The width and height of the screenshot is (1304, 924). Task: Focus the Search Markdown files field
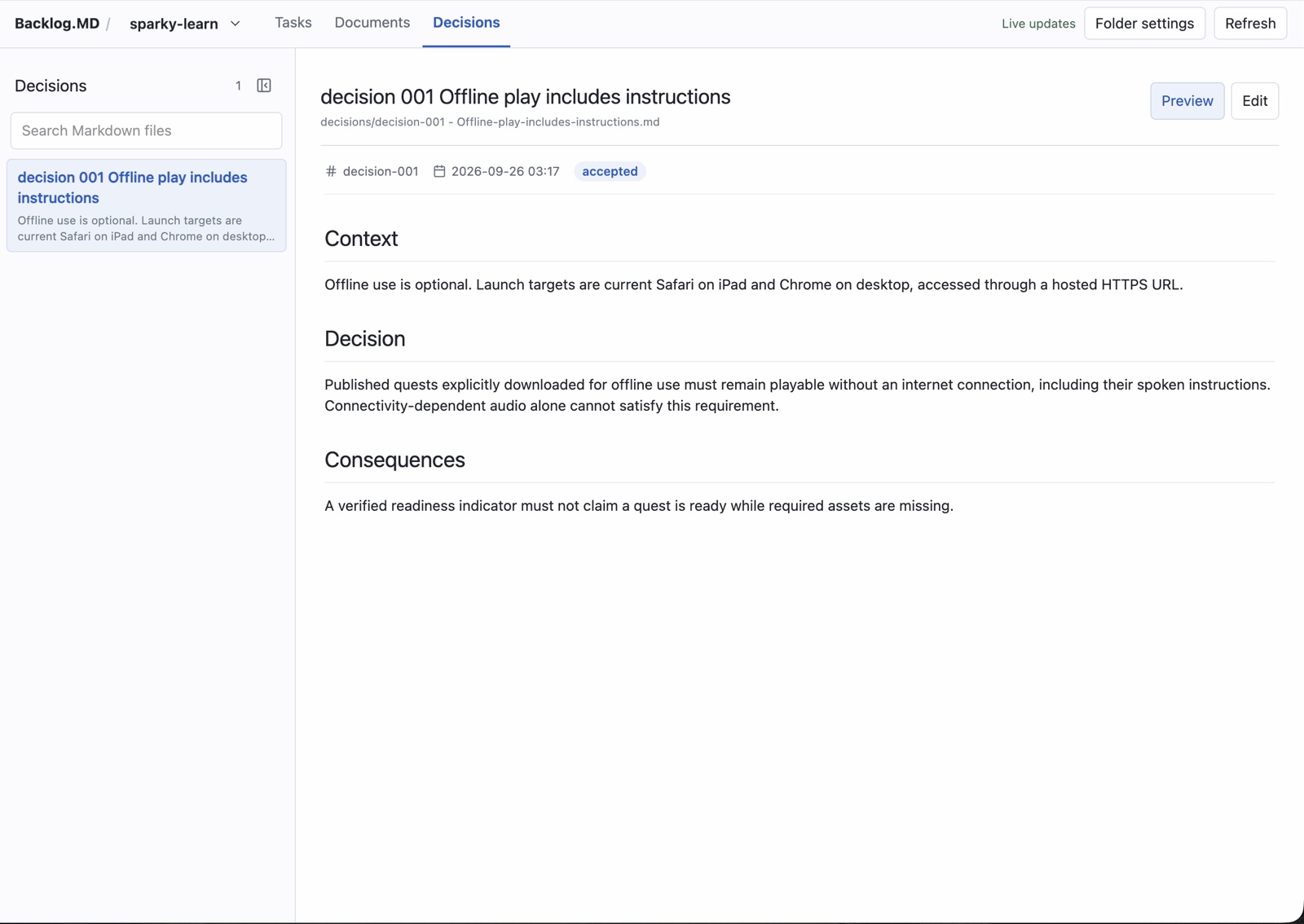click(147, 130)
